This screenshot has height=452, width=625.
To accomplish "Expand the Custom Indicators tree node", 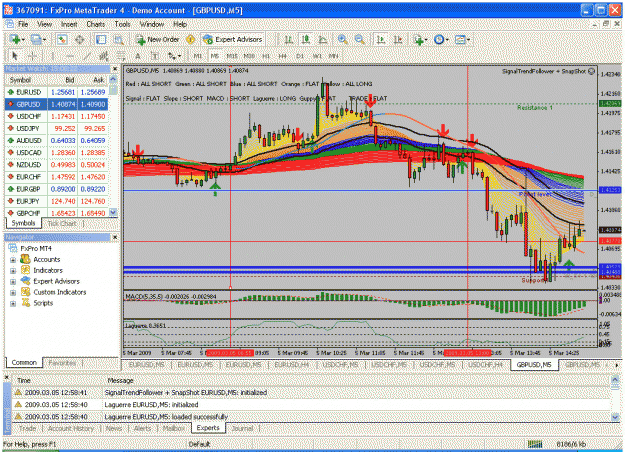I will 13,293.
